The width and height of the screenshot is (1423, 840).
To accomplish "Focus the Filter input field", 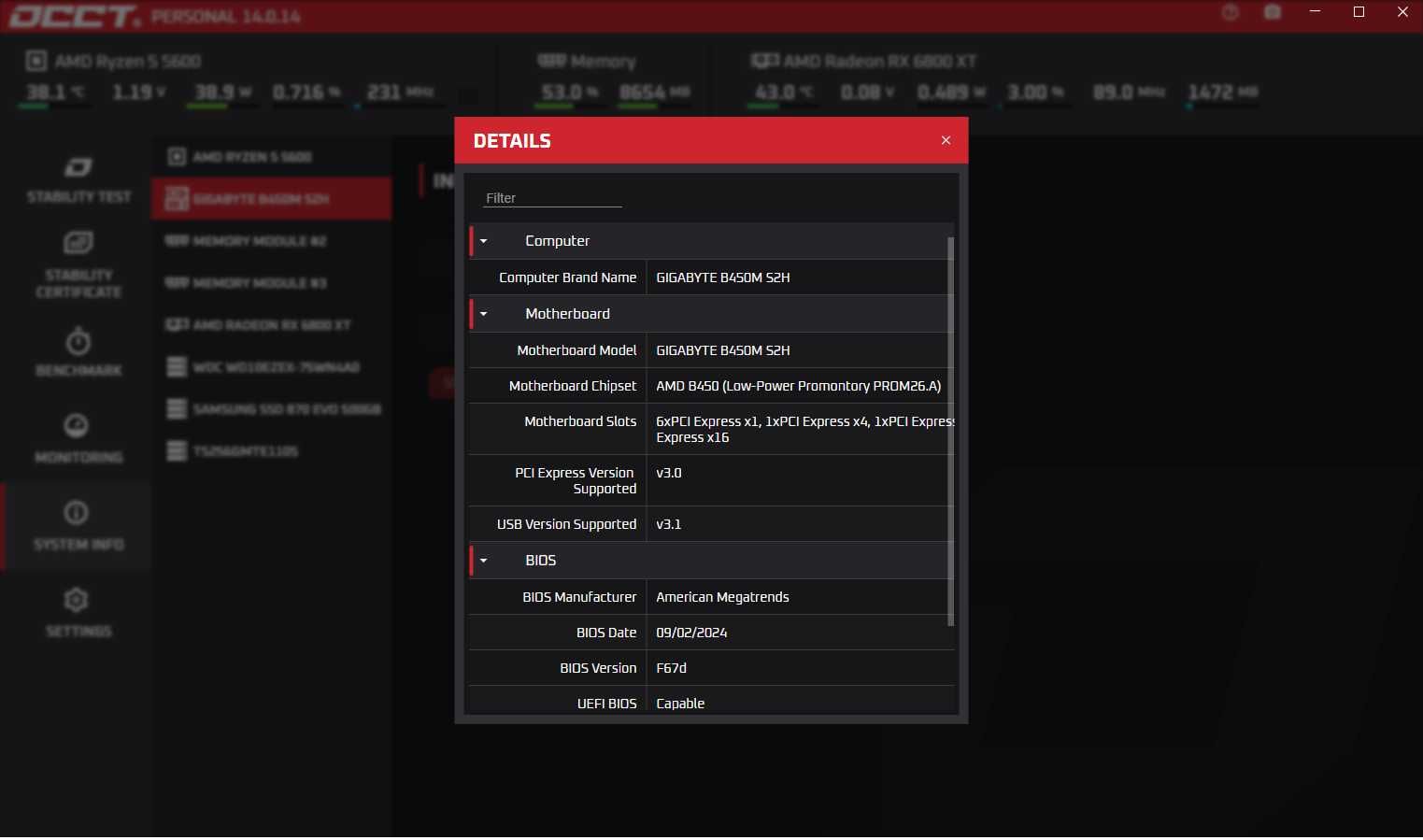I will (552, 198).
